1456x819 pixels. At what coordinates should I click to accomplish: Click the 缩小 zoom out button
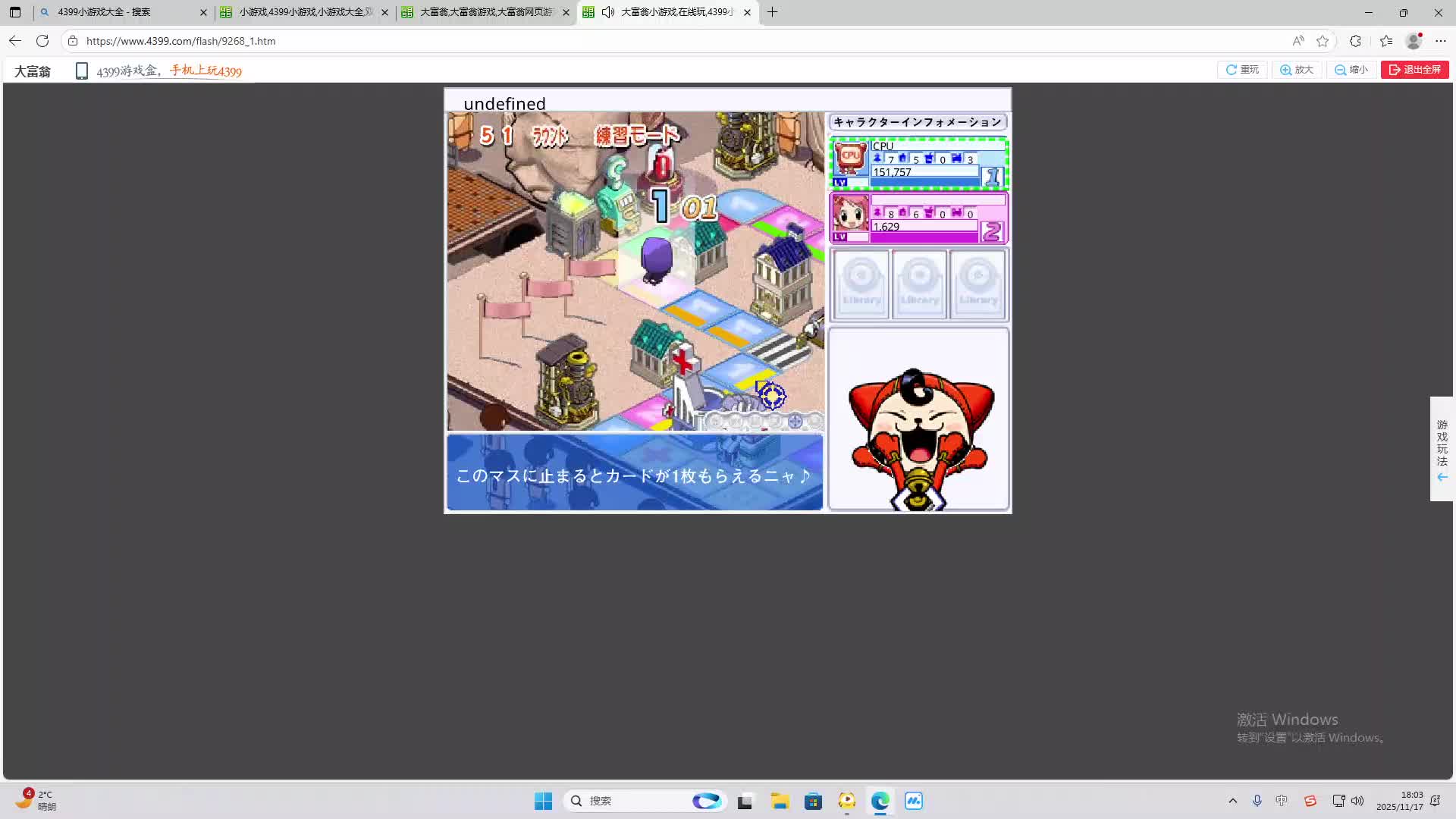(x=1351, y=70)
